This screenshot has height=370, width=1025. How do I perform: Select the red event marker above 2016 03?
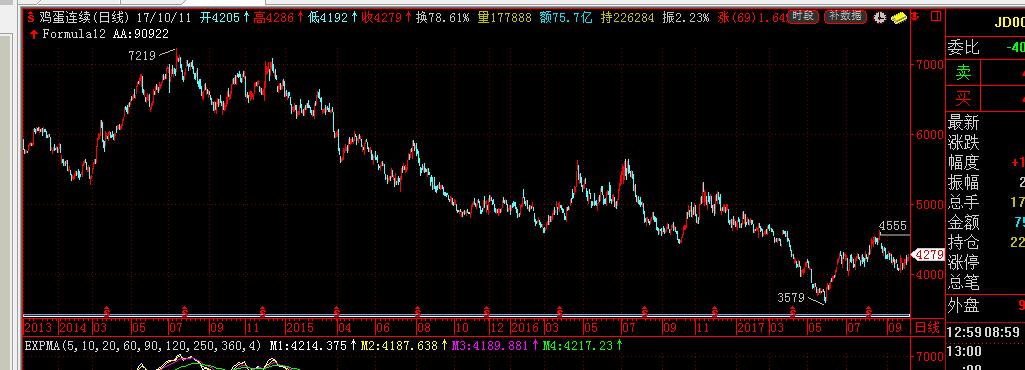pos(560,311)
